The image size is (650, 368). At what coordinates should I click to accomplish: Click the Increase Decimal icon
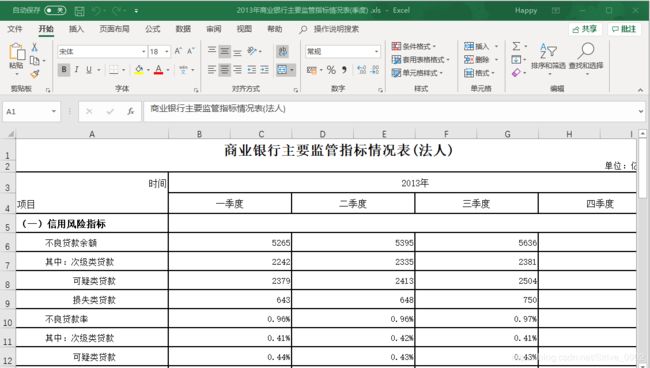pos(361,70)
